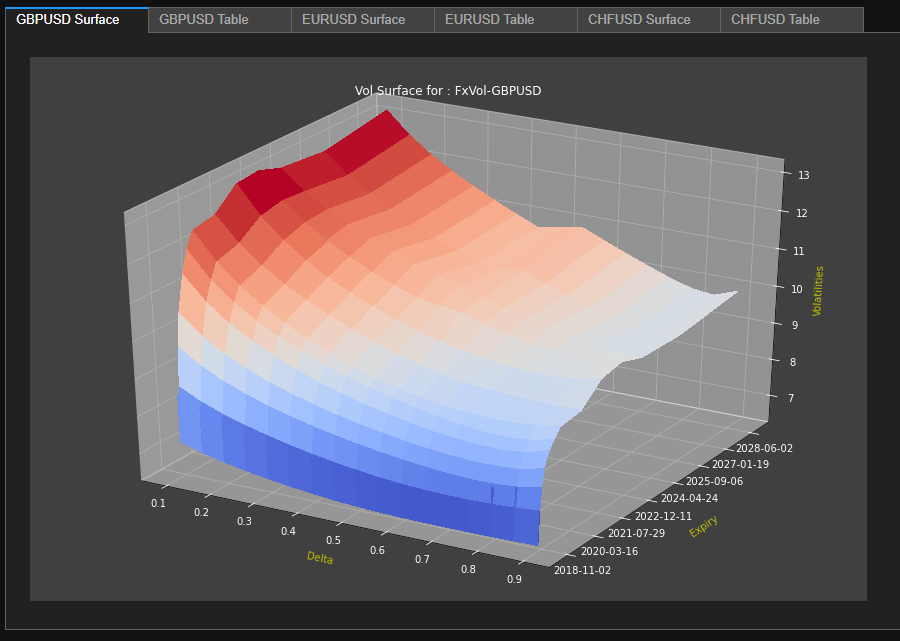Open the EURUSD Table tab

point(489,19)
